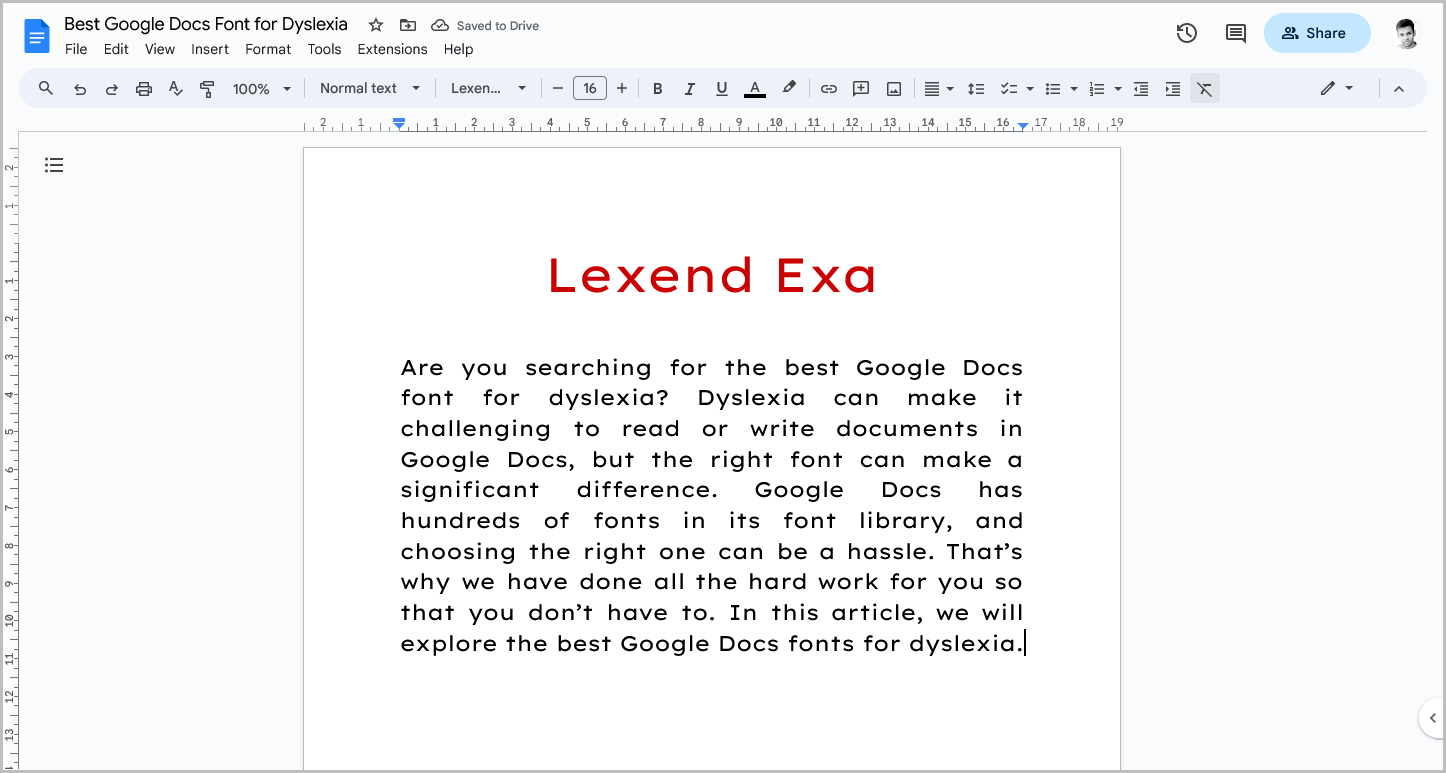
Task: Expand the checklist options arrow
Action: point(1030,89)
